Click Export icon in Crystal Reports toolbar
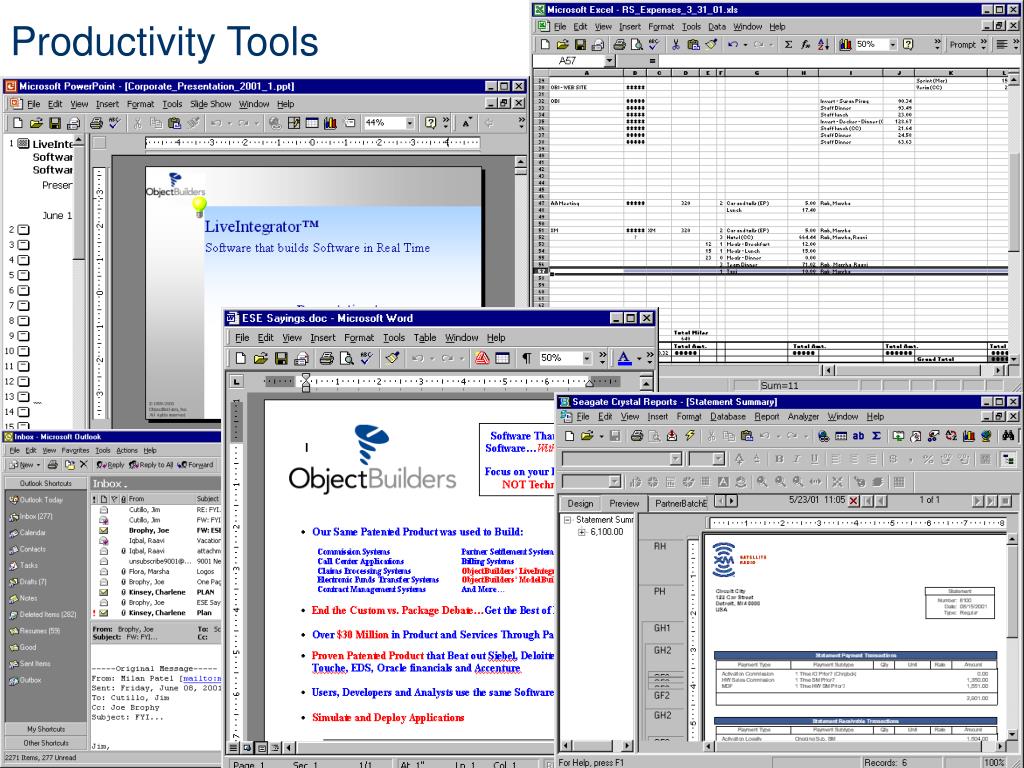This screenshot has height=768, width=1024. 671,436
